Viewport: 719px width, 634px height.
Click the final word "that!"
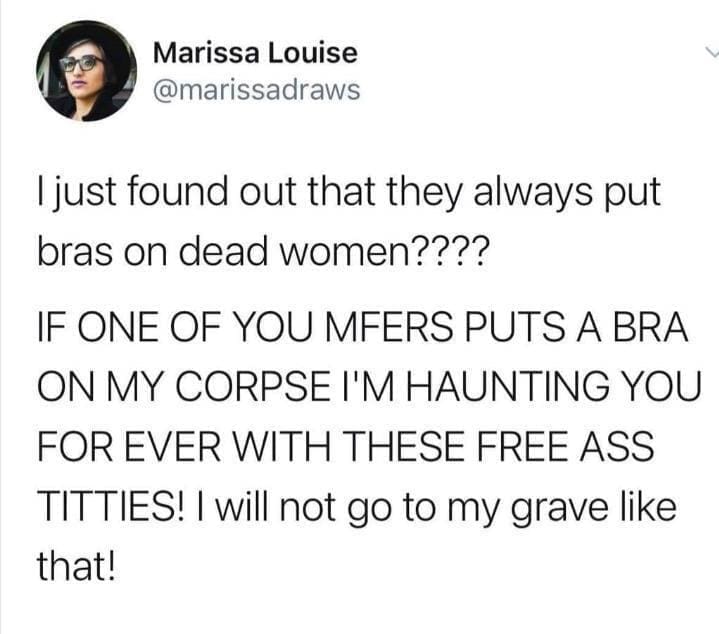(76, 565)
